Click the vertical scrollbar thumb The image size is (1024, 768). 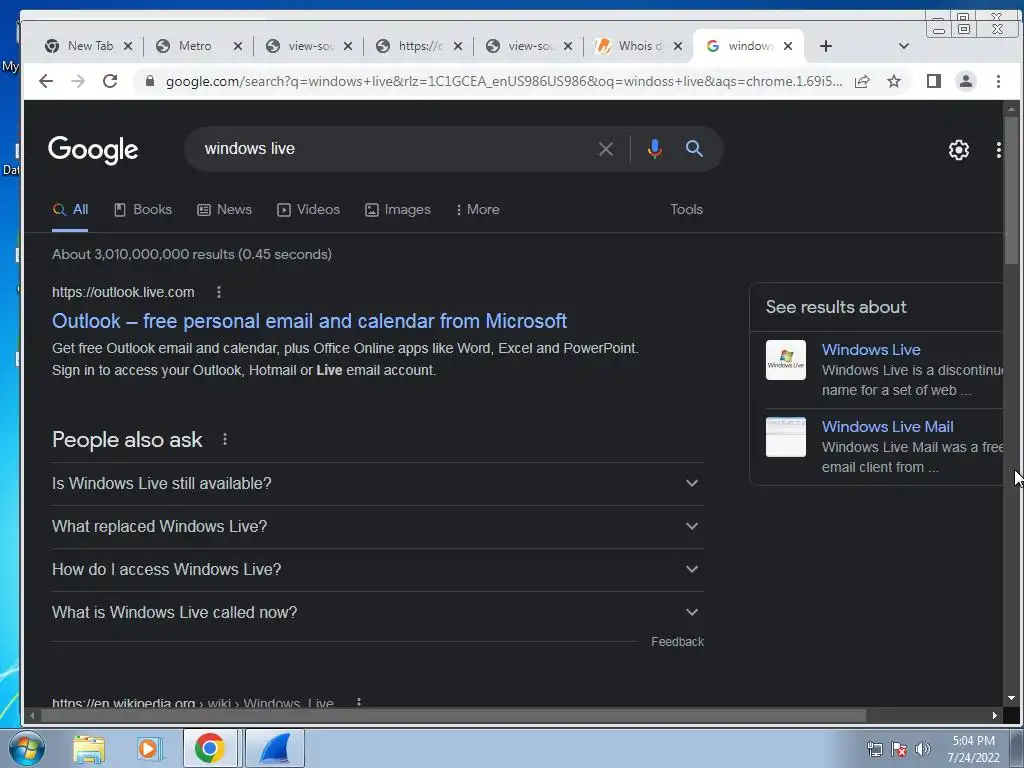click(x=1011, y=191)
